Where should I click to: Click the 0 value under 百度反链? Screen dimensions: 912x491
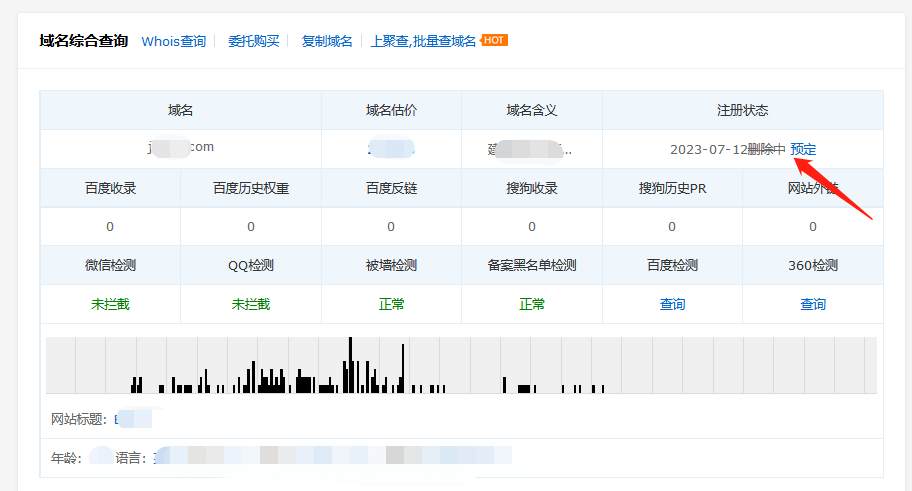pos(391,227)
